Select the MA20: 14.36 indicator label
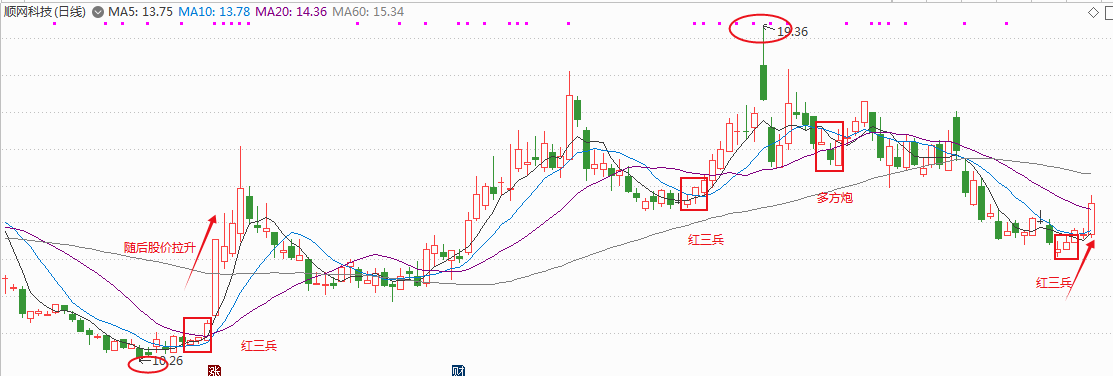Image resolution: width=1113 pixels, height=376 pixels. pyautogui.click(x=291, y=12)
